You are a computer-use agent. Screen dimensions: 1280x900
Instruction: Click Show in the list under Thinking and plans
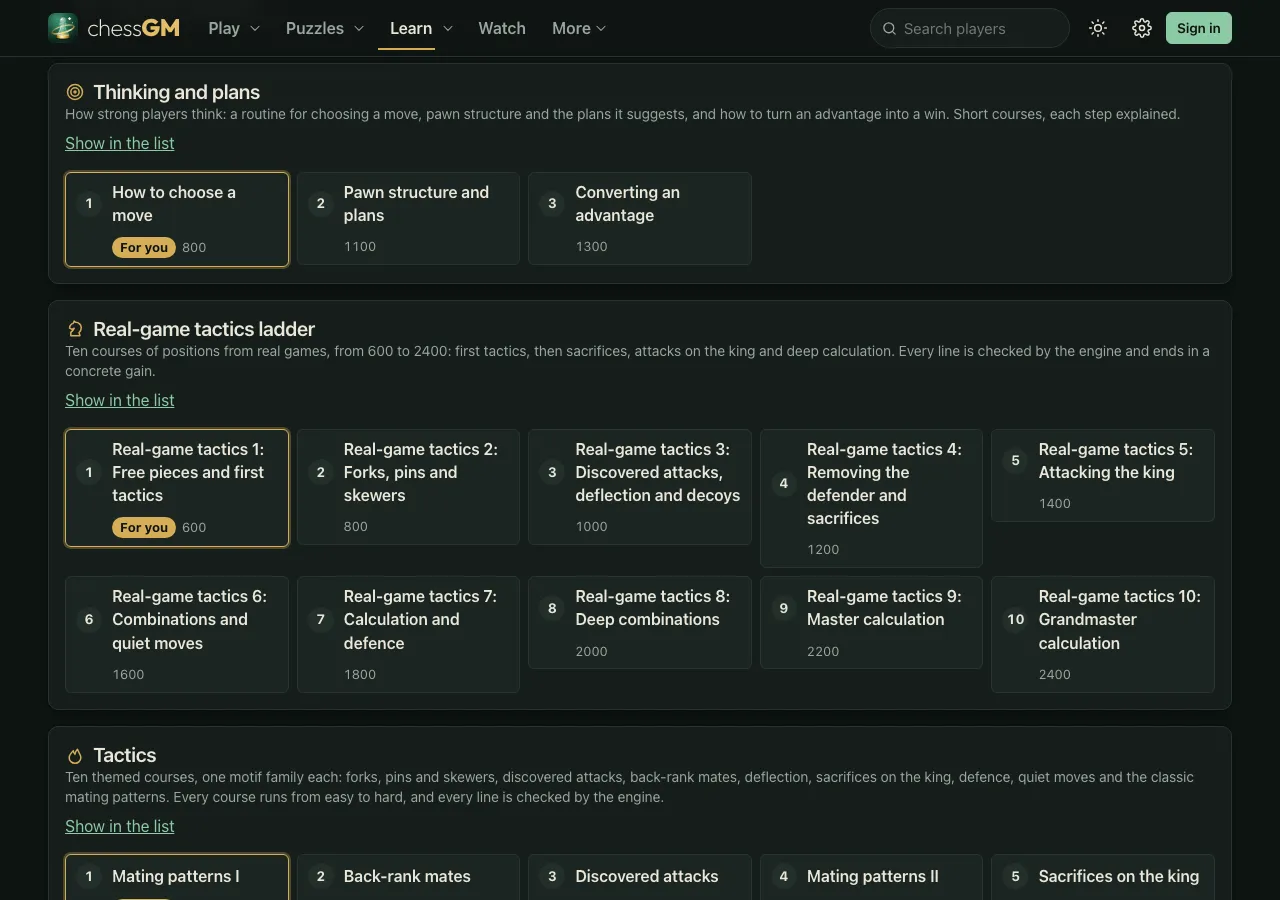(120, 143)
